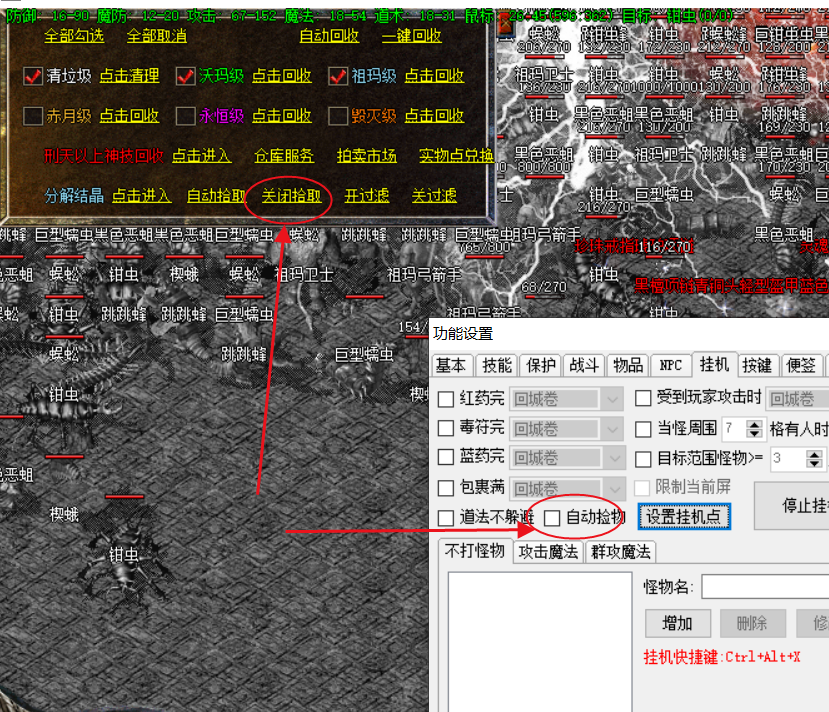The image size is (829, 712).
Task: Click the 设置挂机点 button
Action: point(684,516)
